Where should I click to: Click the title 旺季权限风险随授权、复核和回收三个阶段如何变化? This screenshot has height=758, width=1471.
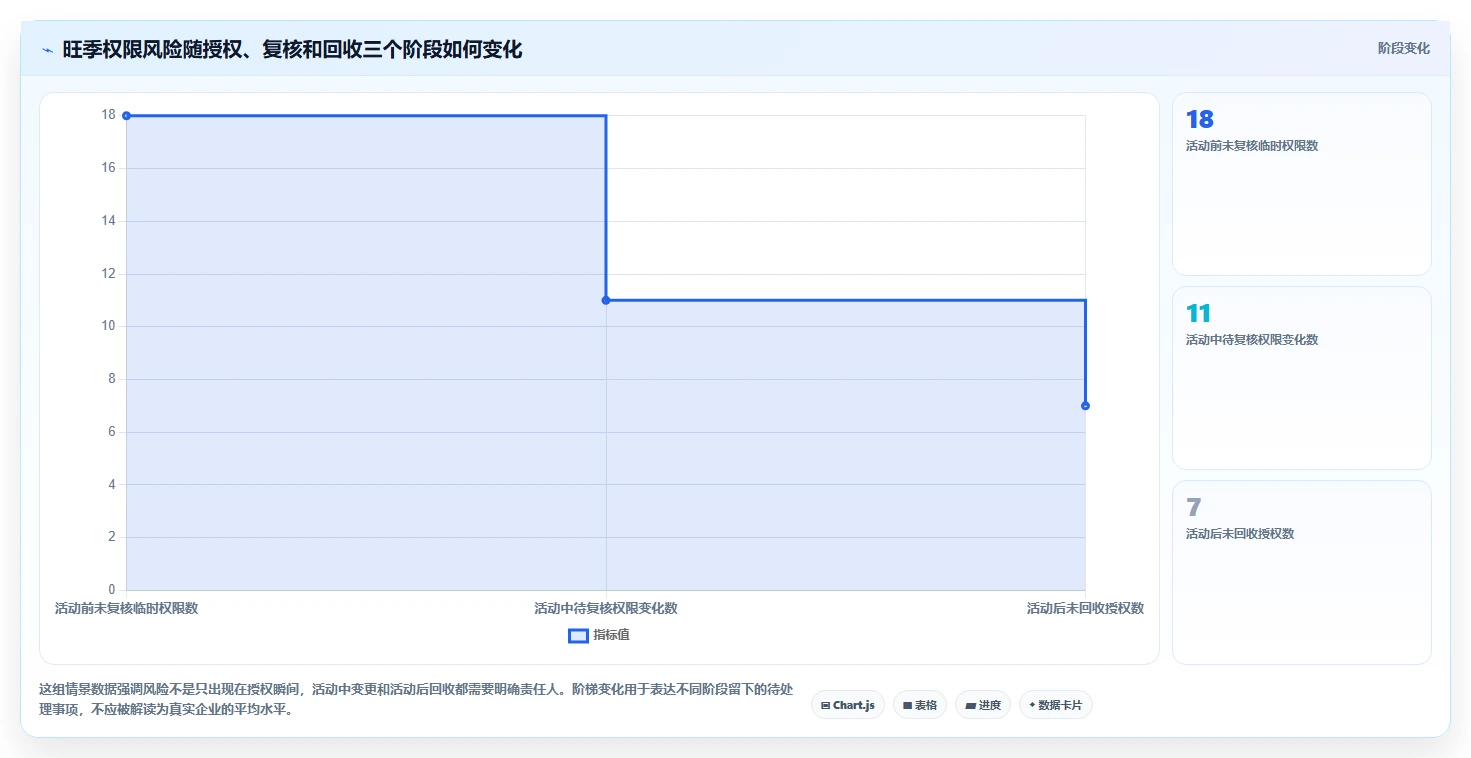click(292, 49)
